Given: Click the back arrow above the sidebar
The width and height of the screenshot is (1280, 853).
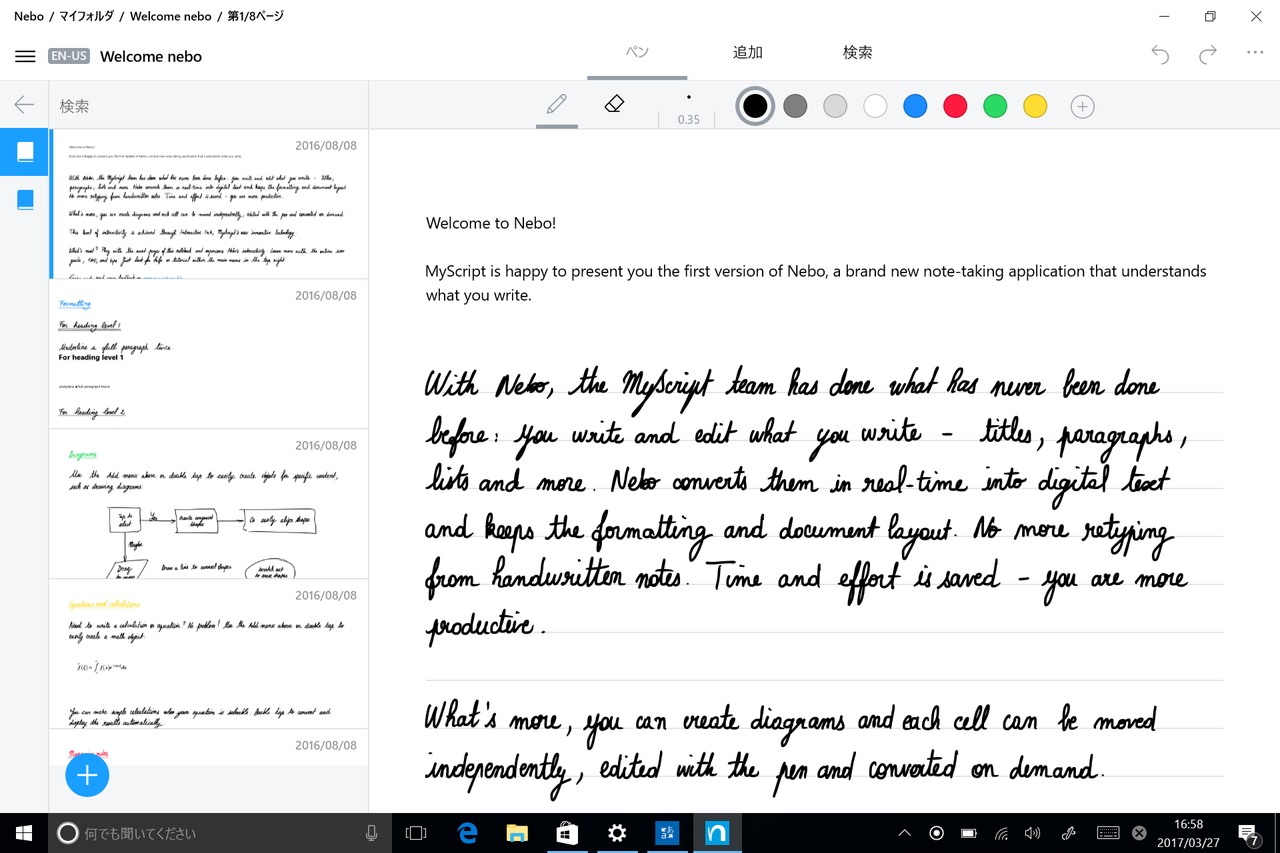Looking at the screenshot, I should (24, 104).
